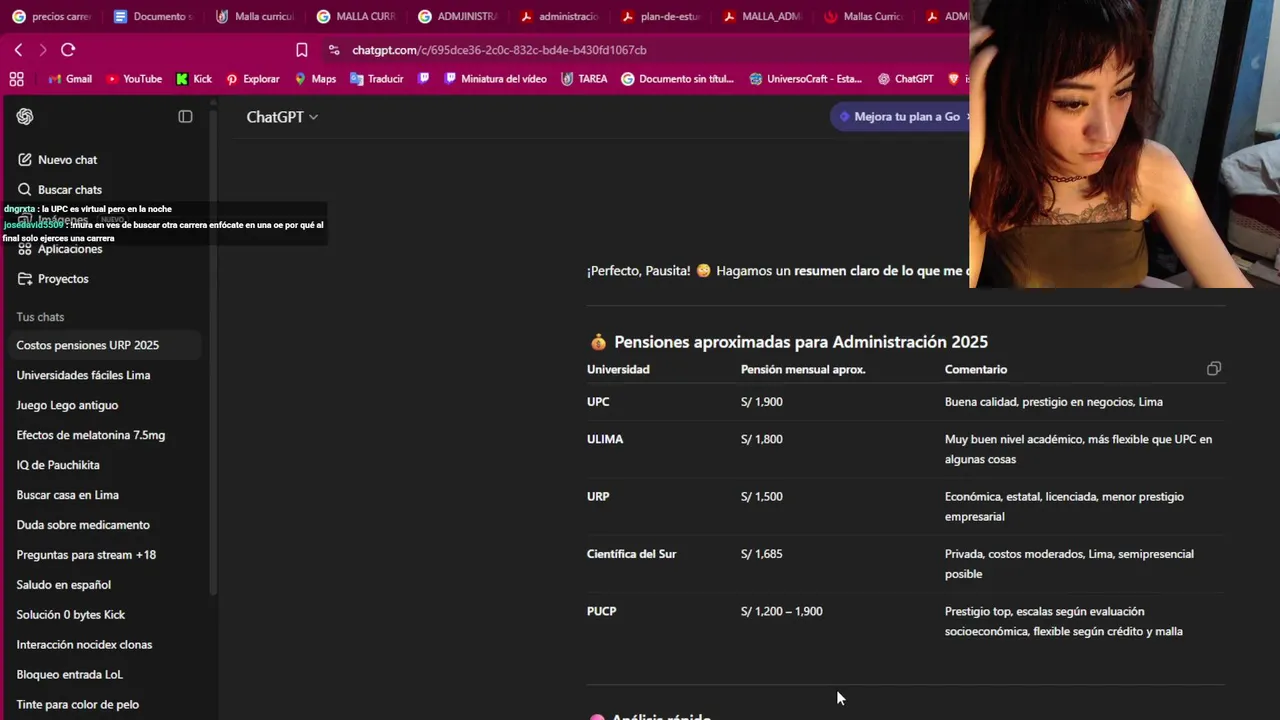
Task: Go forward with the browser forward arrow
Action: tap(42, 50)
